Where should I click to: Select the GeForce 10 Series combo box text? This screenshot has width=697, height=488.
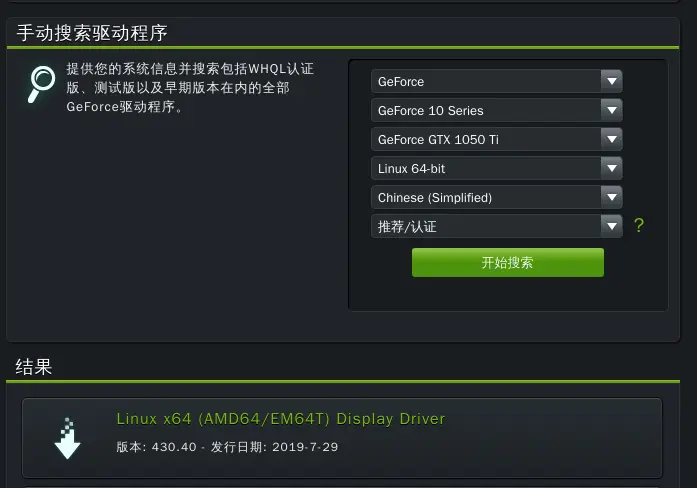(430, 111)
